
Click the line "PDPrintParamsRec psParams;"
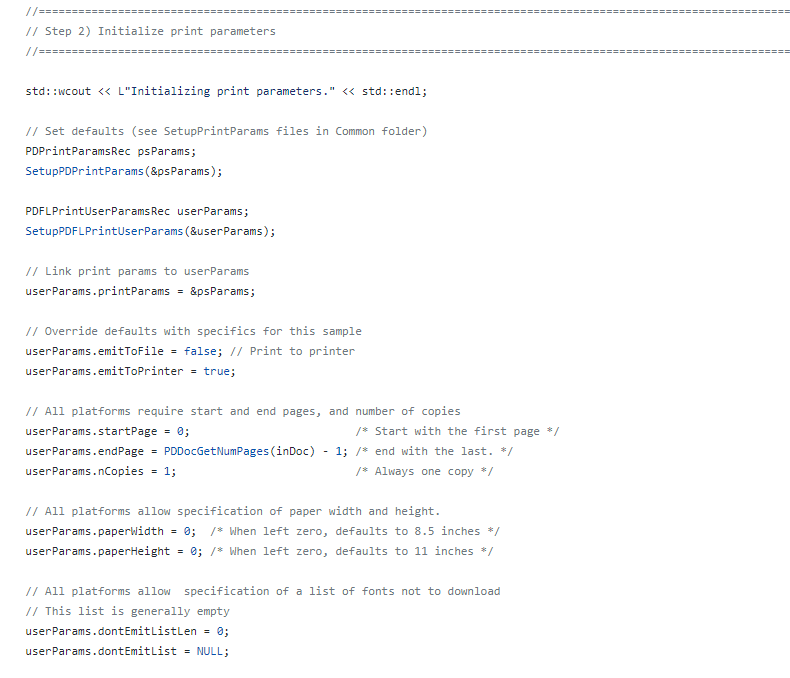pos(111,151)
